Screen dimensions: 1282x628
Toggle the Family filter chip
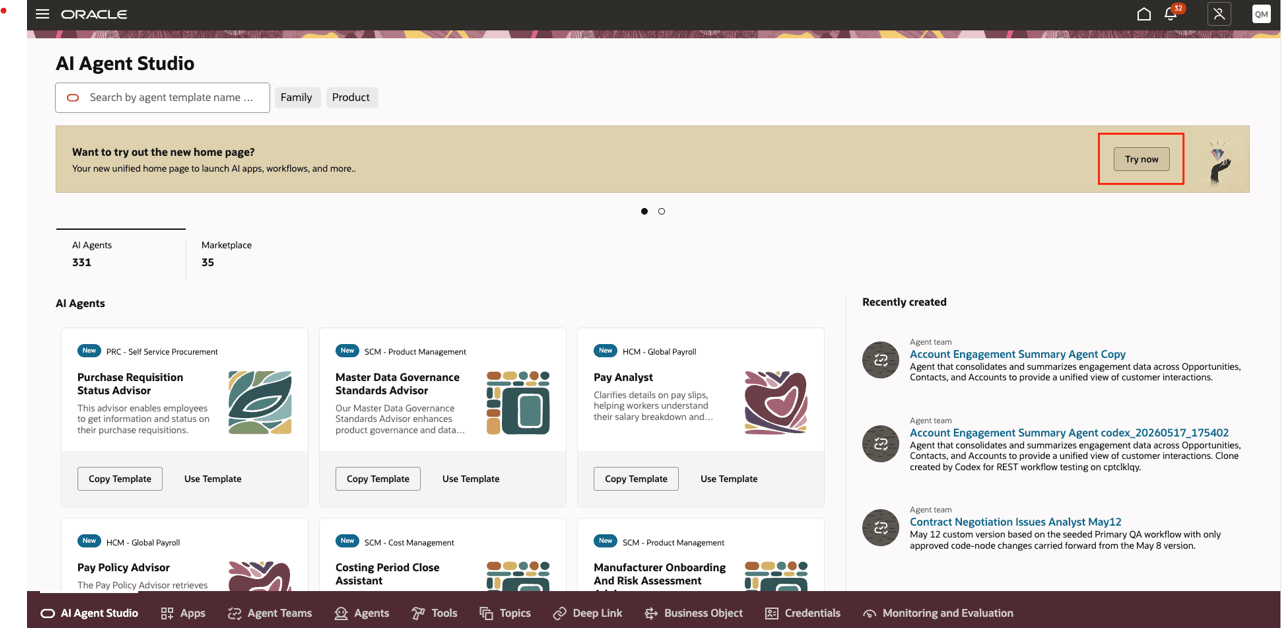[296, 97]
